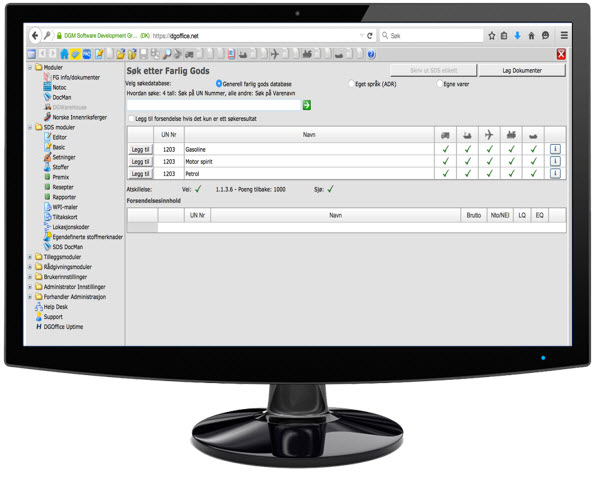
Task: Open the Rapporter item
Action: (64, 197)
